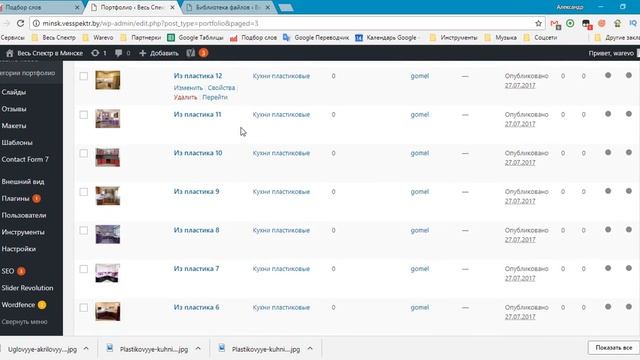Switch to the Подбор слов browser tab
The width and height of the screenshot is (640, 360).
(37, 7)
